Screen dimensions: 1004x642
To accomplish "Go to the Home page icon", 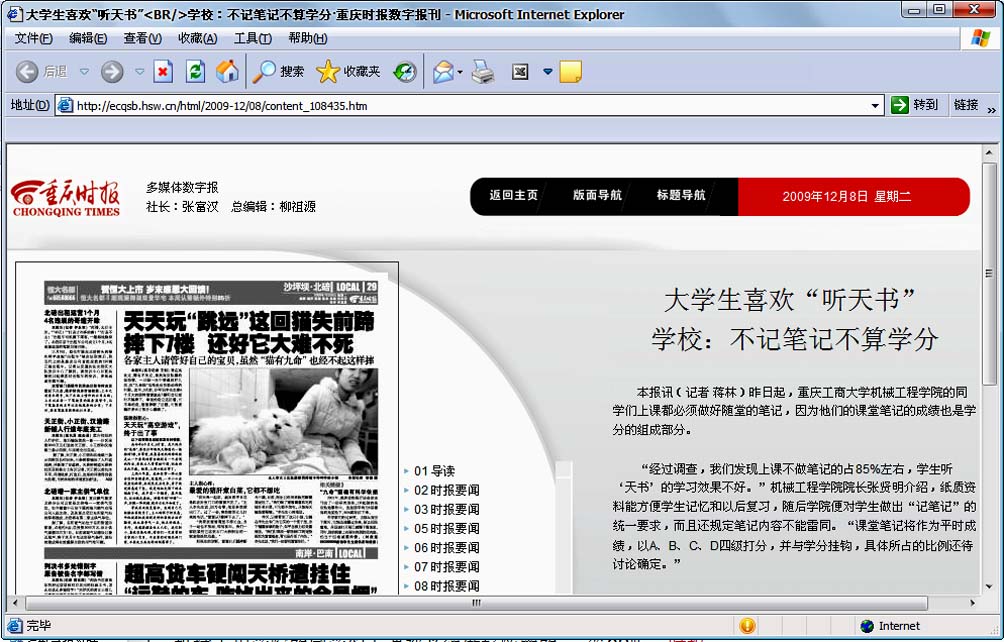I will click(227, 72).
